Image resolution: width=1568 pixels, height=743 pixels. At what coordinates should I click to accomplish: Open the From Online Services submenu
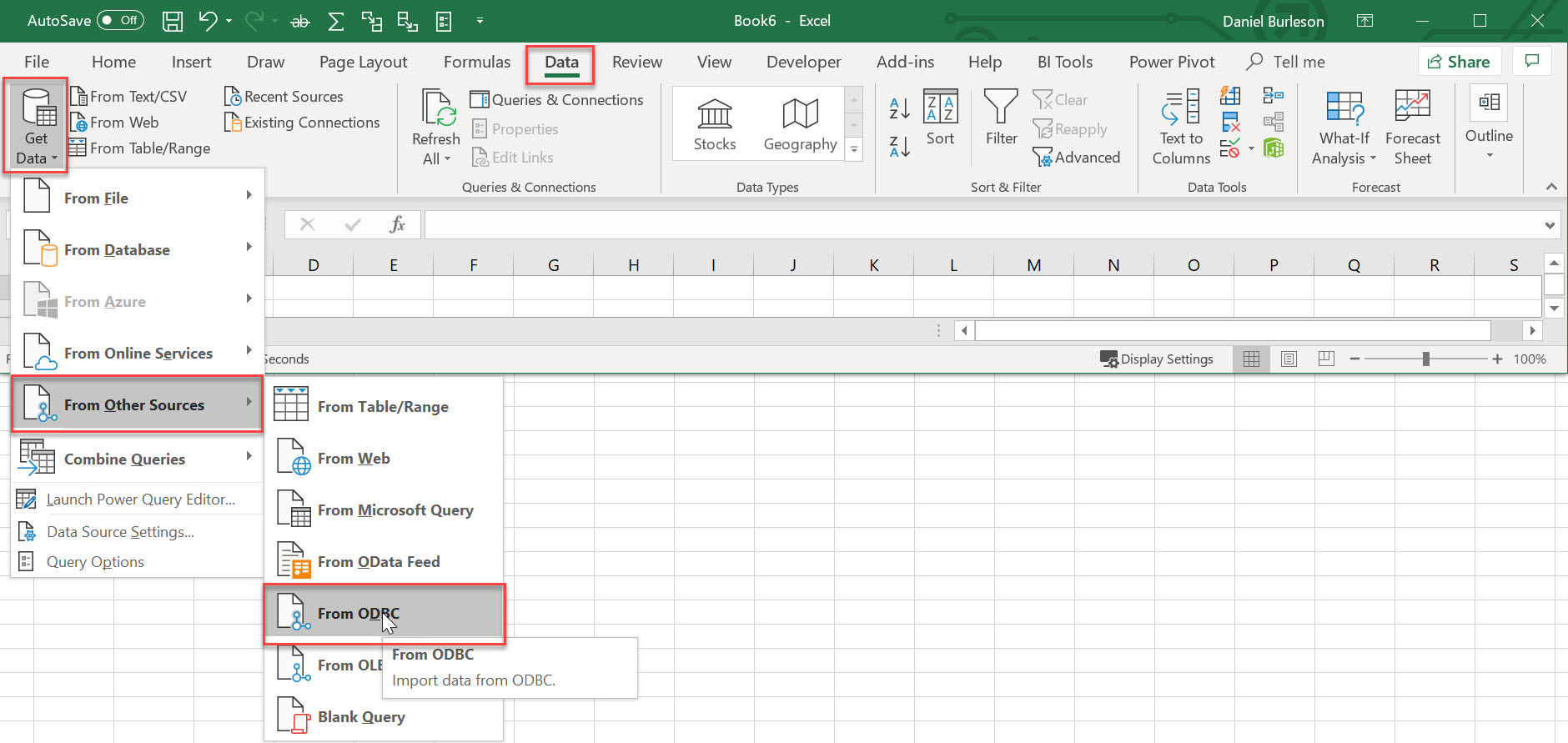pyautogui.click(x=138, y=353)
